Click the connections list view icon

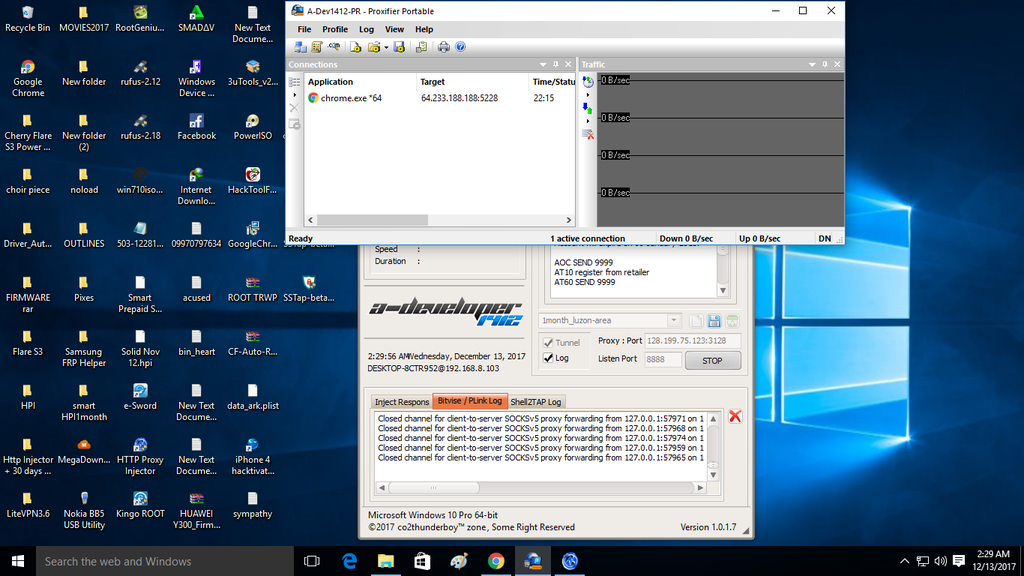[295, 82]
